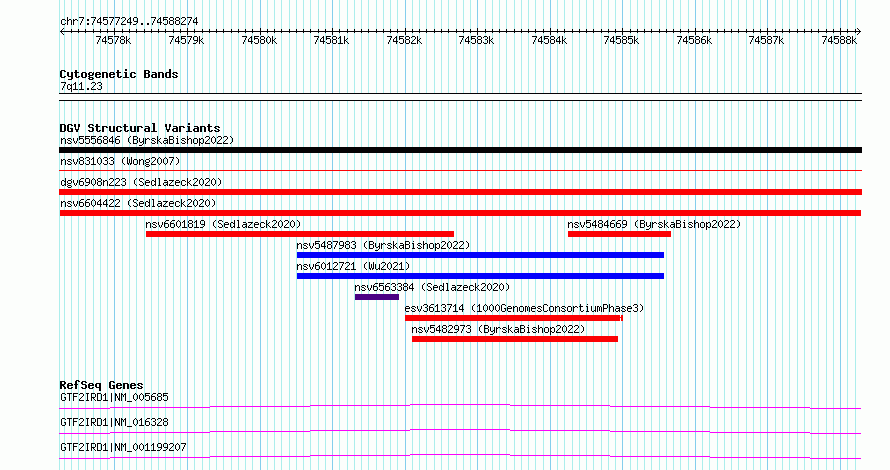Click the esv3613714 red variant bar
The width and height of the screenshot is (890, 470).
(x=514, y=318)
